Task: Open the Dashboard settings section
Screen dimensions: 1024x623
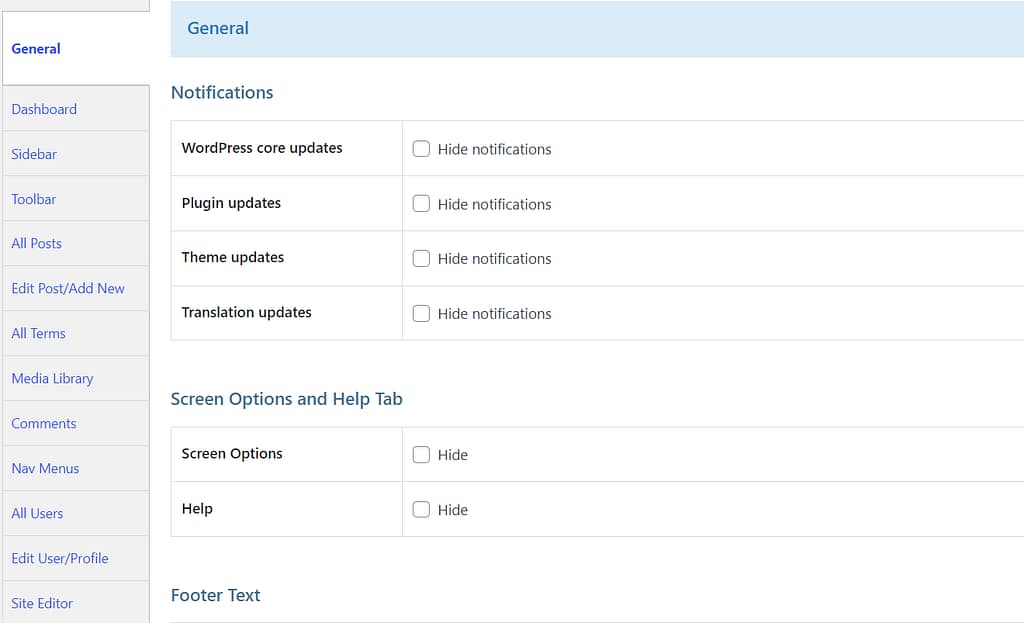Action: pyautogui.click(x=44, y=109)
